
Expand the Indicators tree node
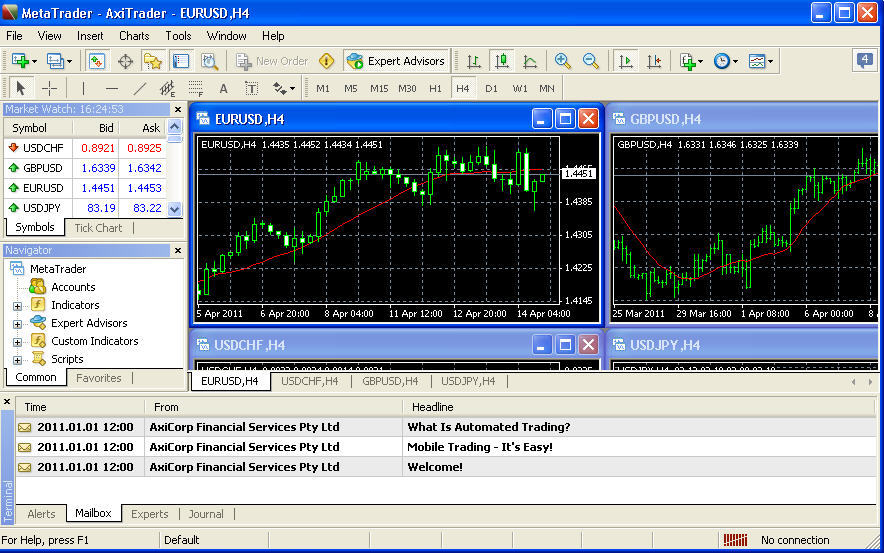coord(17,306)
